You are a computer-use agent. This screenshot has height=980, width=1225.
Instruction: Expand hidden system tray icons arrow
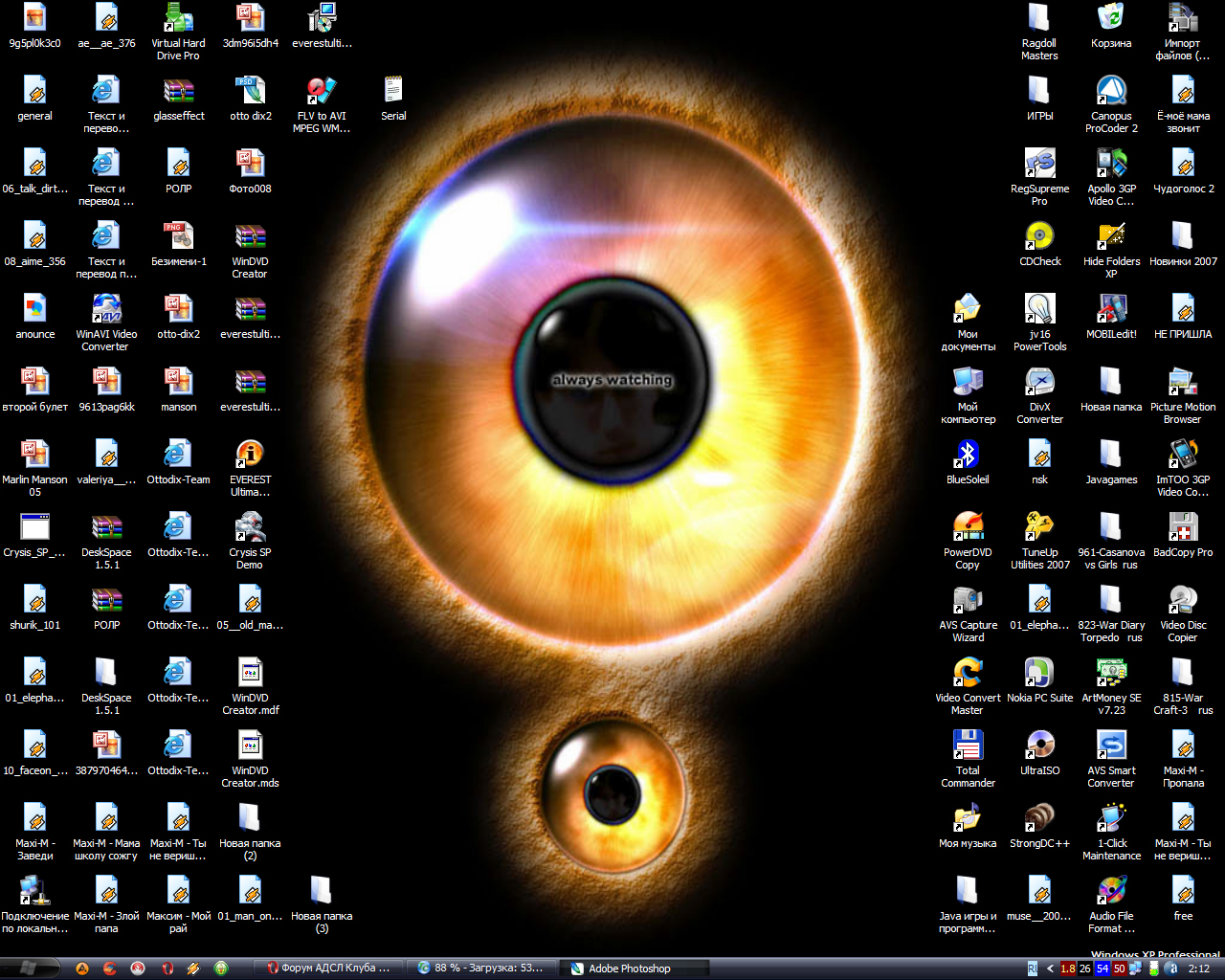pos(1050,969)
